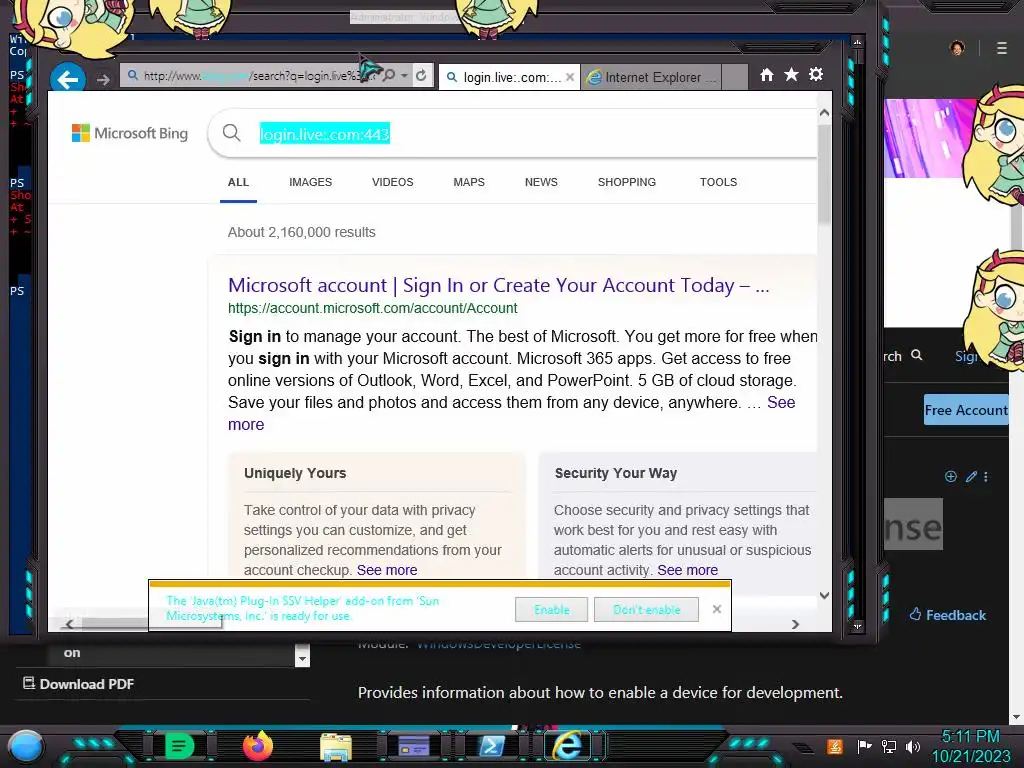
Task: Enable the Java Plug-In SSV Helper add-on
Action: [x=551, y=610]
